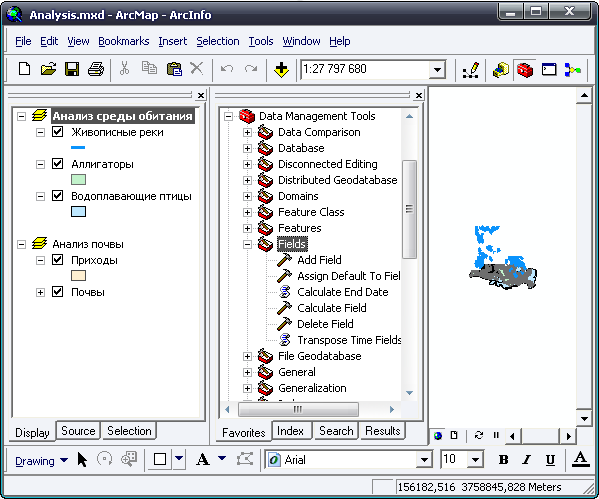
Task: Delete selected element X icon
Action: click(197, 69)
